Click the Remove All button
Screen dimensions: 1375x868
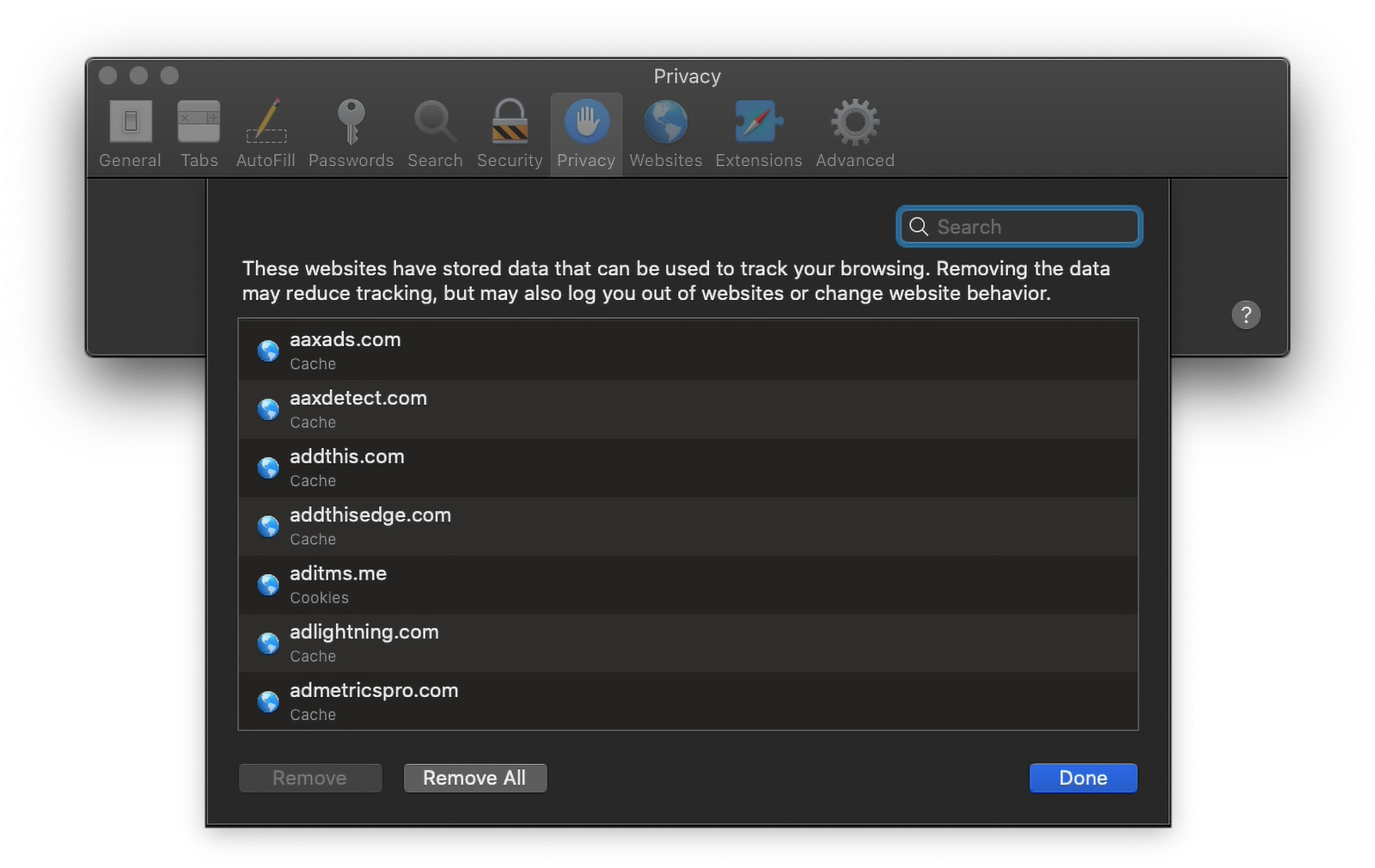point(475,778)
